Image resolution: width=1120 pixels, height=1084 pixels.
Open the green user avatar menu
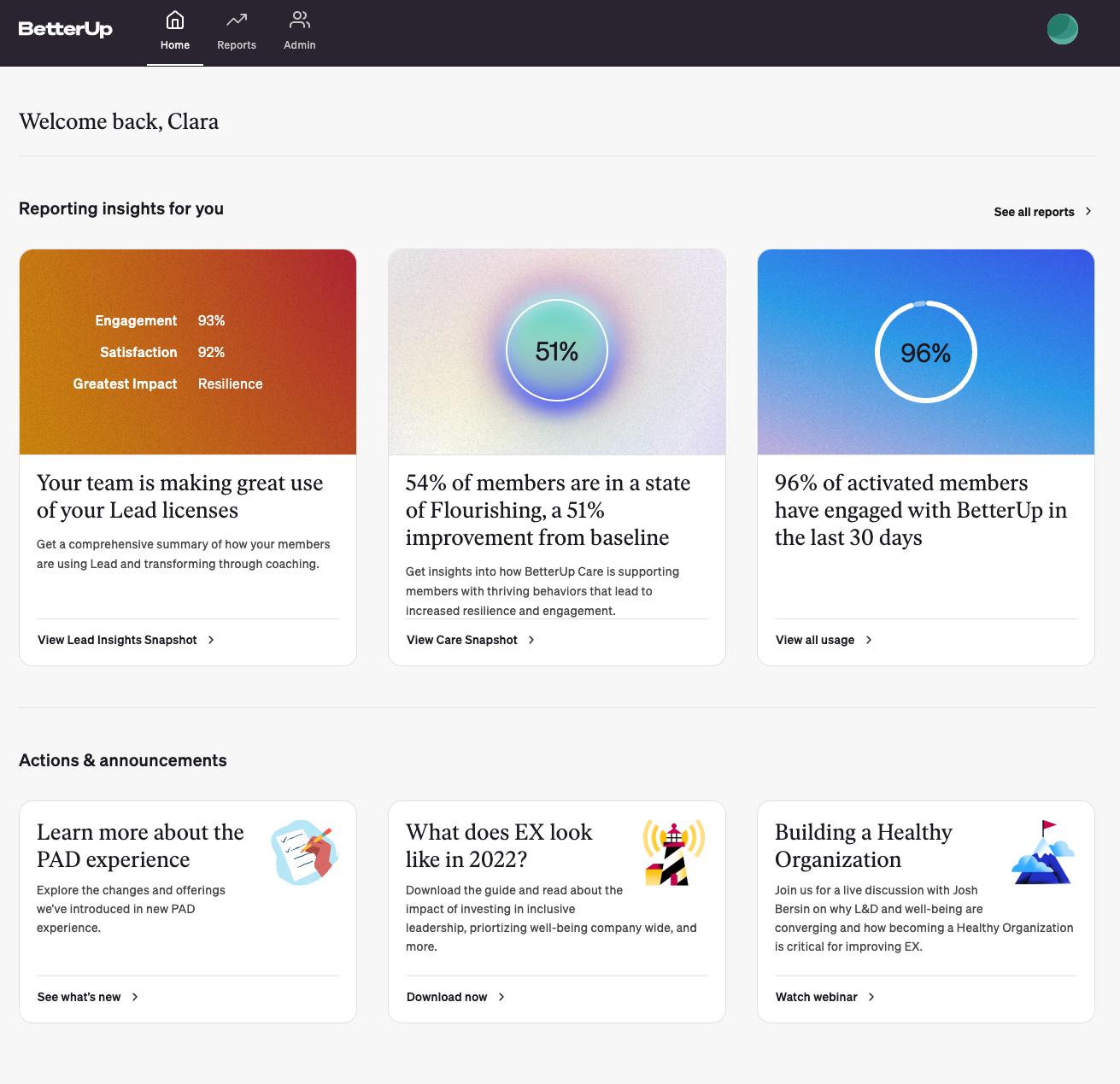pos(1063,29)
